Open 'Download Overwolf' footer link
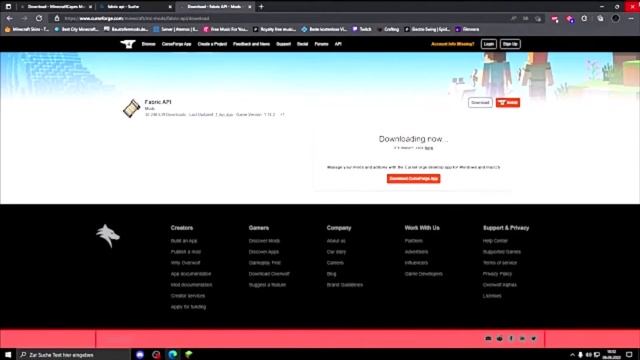 269,274
